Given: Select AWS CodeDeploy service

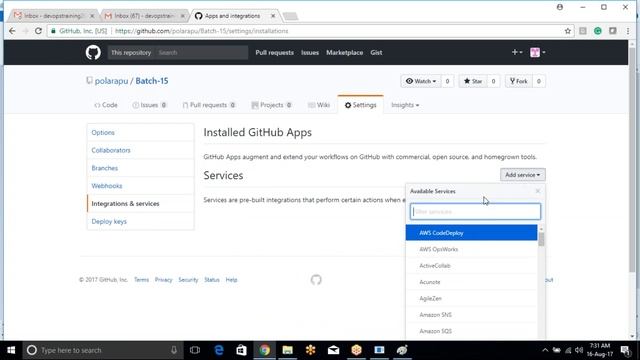Looking at the screenshot, I should point(471,233).
